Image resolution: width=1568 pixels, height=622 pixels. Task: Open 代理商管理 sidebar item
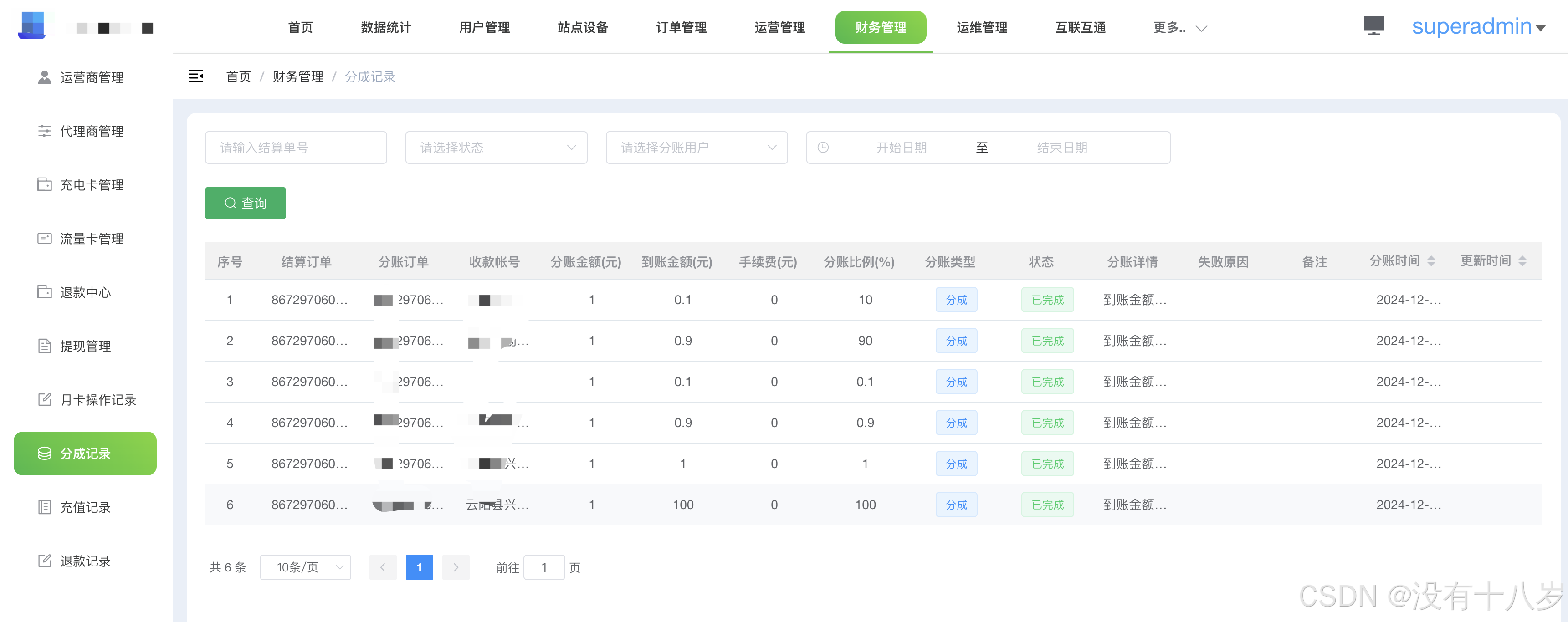(x=91, y=131)
